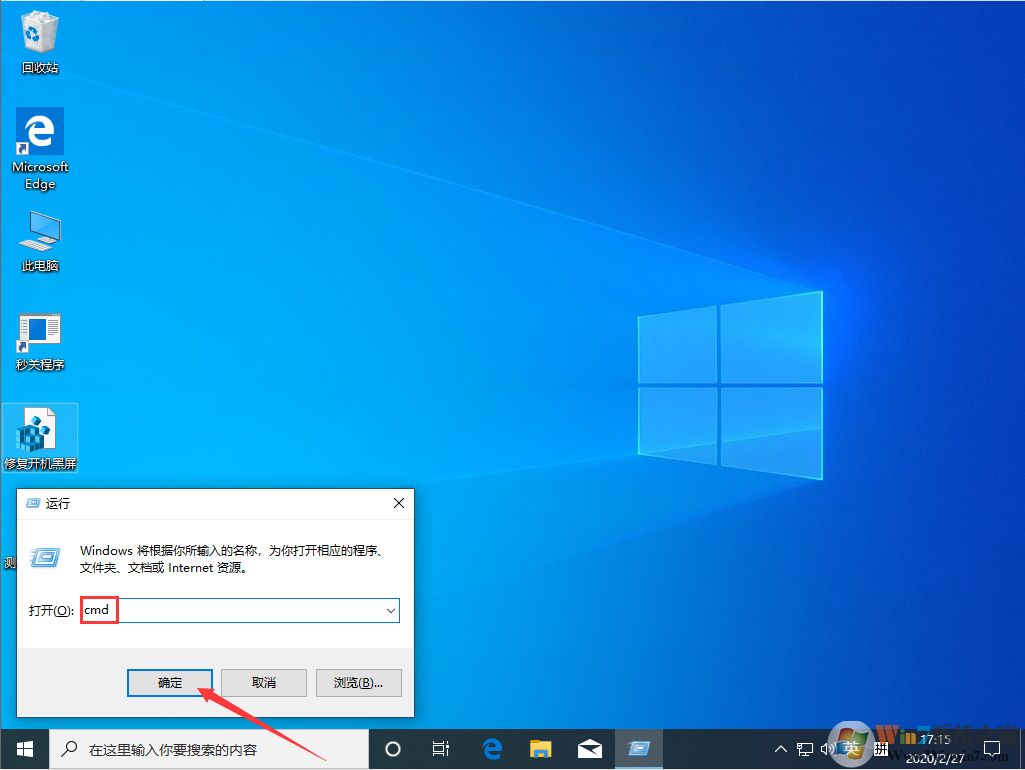Open Task View on the taskbar
Screen dimensions: 1025x770
click(440, 748)
